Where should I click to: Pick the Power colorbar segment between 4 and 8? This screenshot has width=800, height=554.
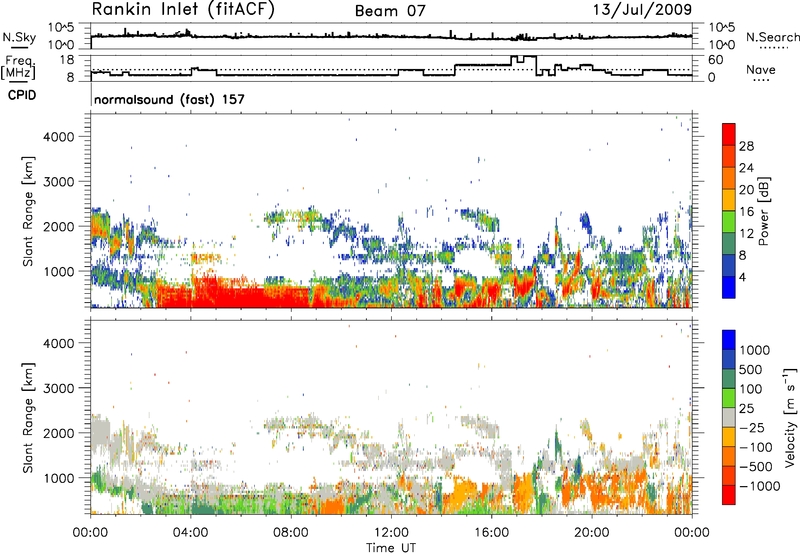729,265
